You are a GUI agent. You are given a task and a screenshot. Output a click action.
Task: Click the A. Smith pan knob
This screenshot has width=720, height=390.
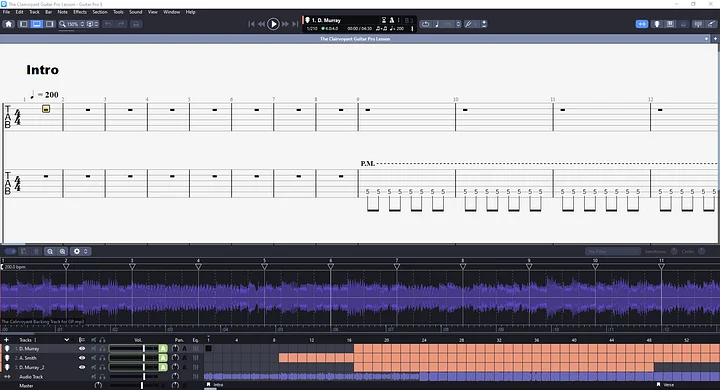175,358
